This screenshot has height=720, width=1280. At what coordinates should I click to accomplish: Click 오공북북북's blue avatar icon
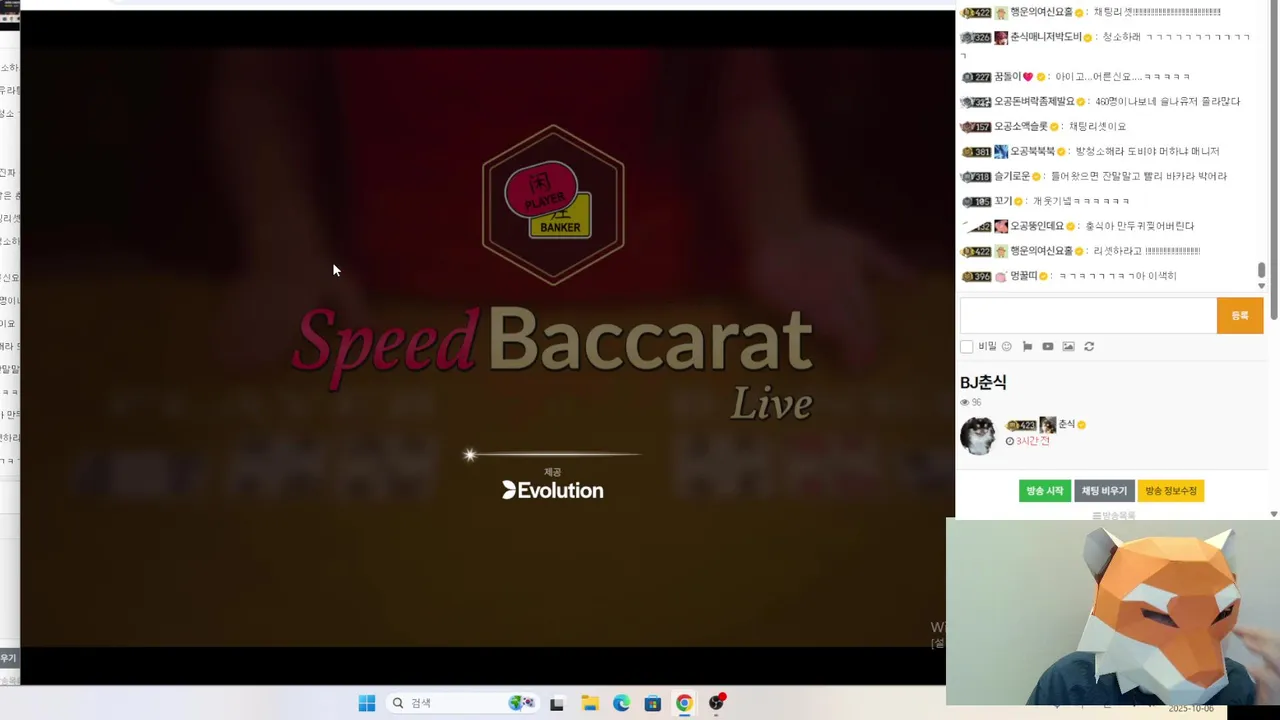(1001, 151)
